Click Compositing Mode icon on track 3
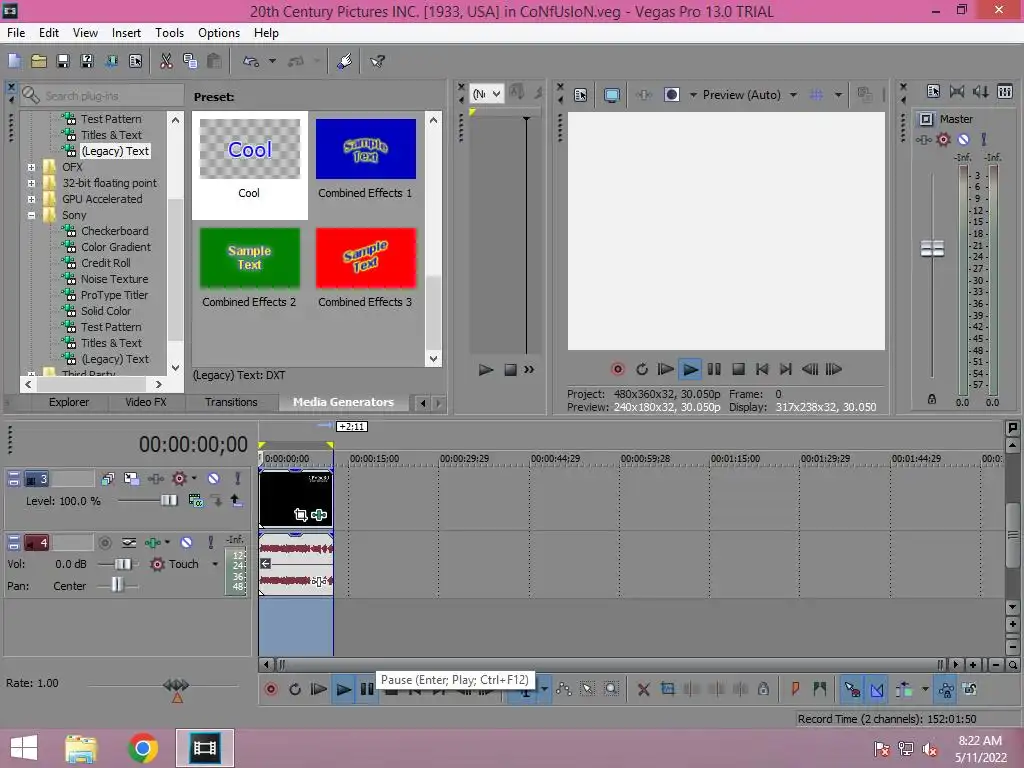Viewport: 1024px width, 768px height. pyautogui.click(x=195, y=501)
